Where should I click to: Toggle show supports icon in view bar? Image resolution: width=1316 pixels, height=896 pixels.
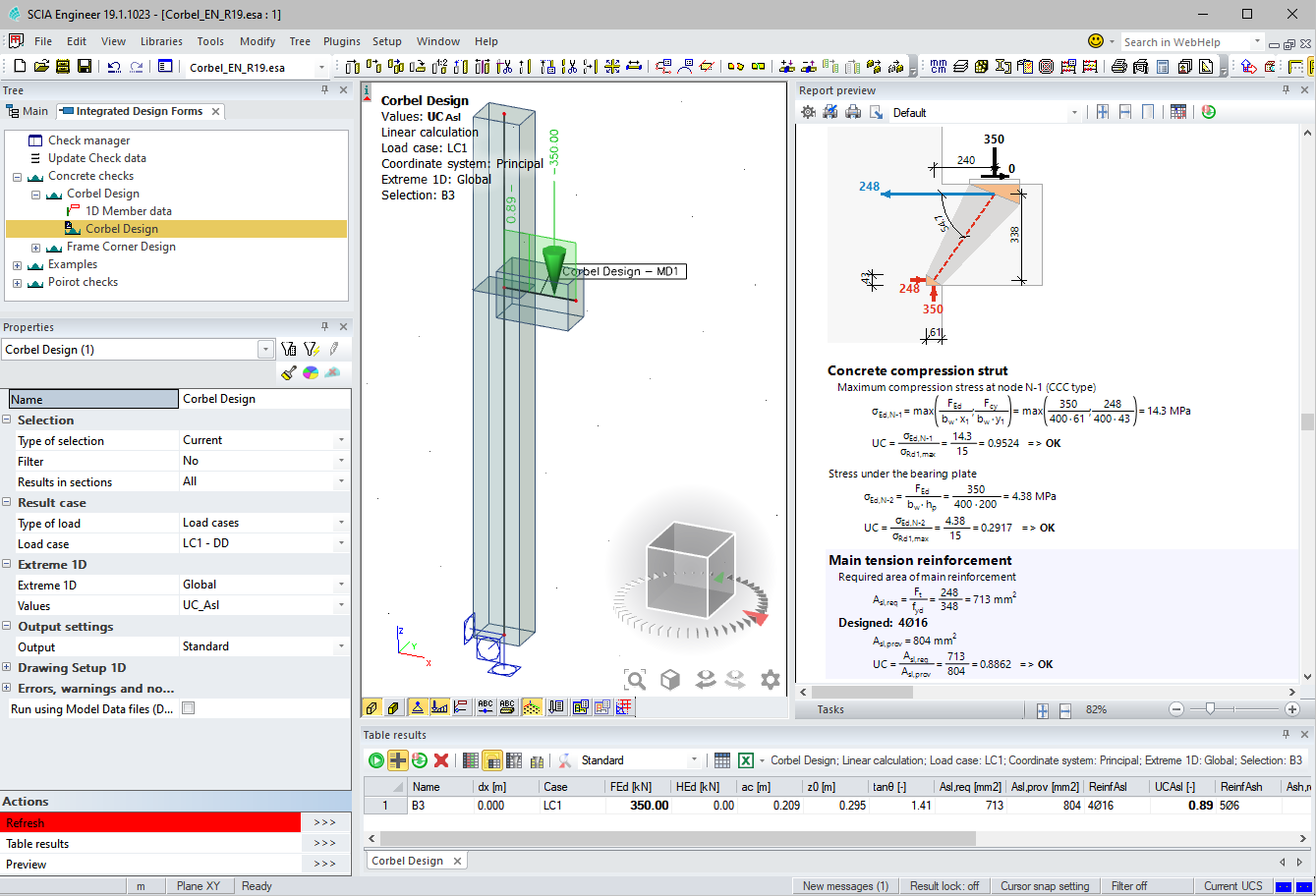point(417,706)
